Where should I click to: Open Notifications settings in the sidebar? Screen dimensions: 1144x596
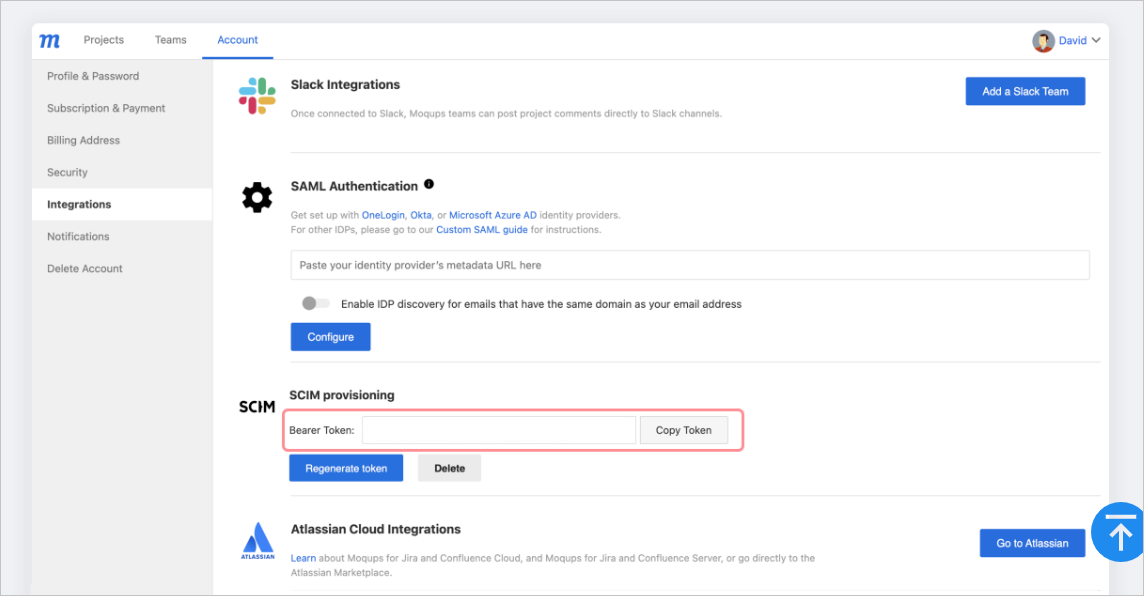click(78, 236)
